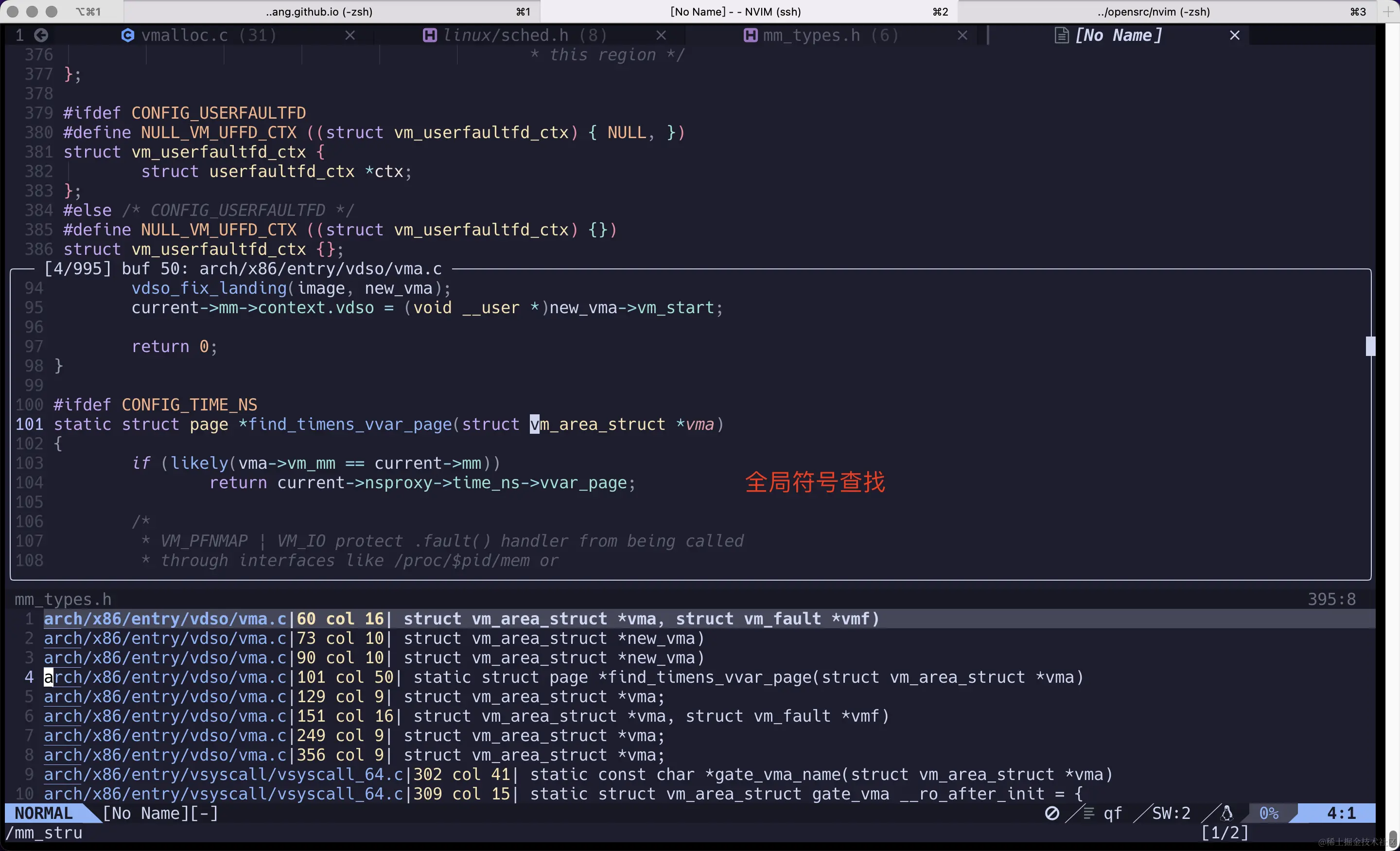Click the H icon next to mm_types.h
Viewport: 1400px width, 851px height.
click(x=751, y=35)
